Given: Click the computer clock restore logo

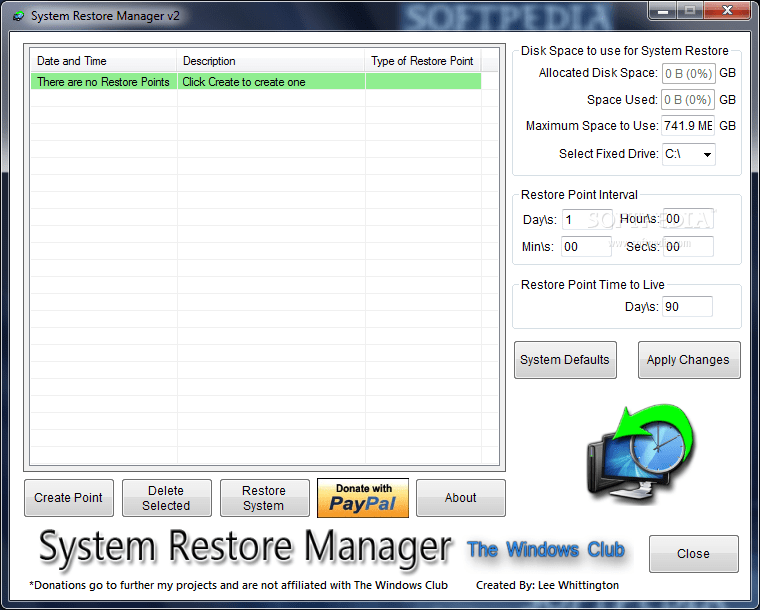Looking at the screenshot, I should coord(641,454).
